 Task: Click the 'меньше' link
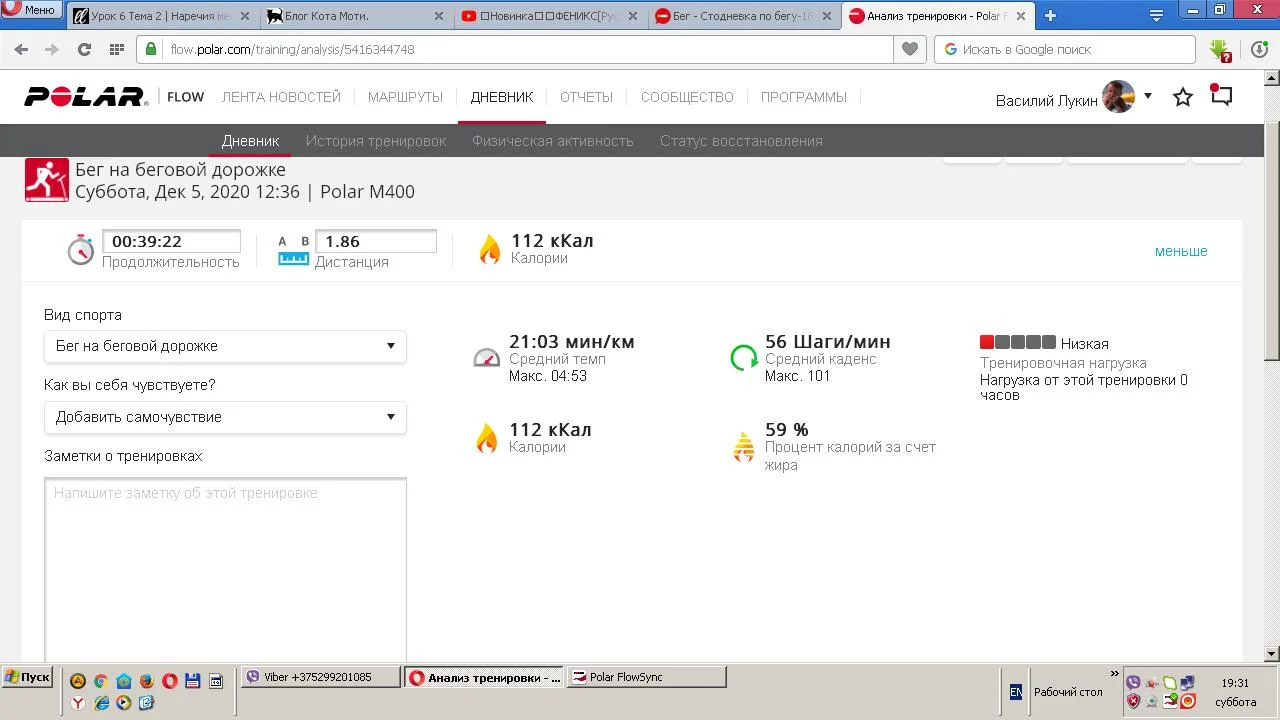click(1181, 251)
